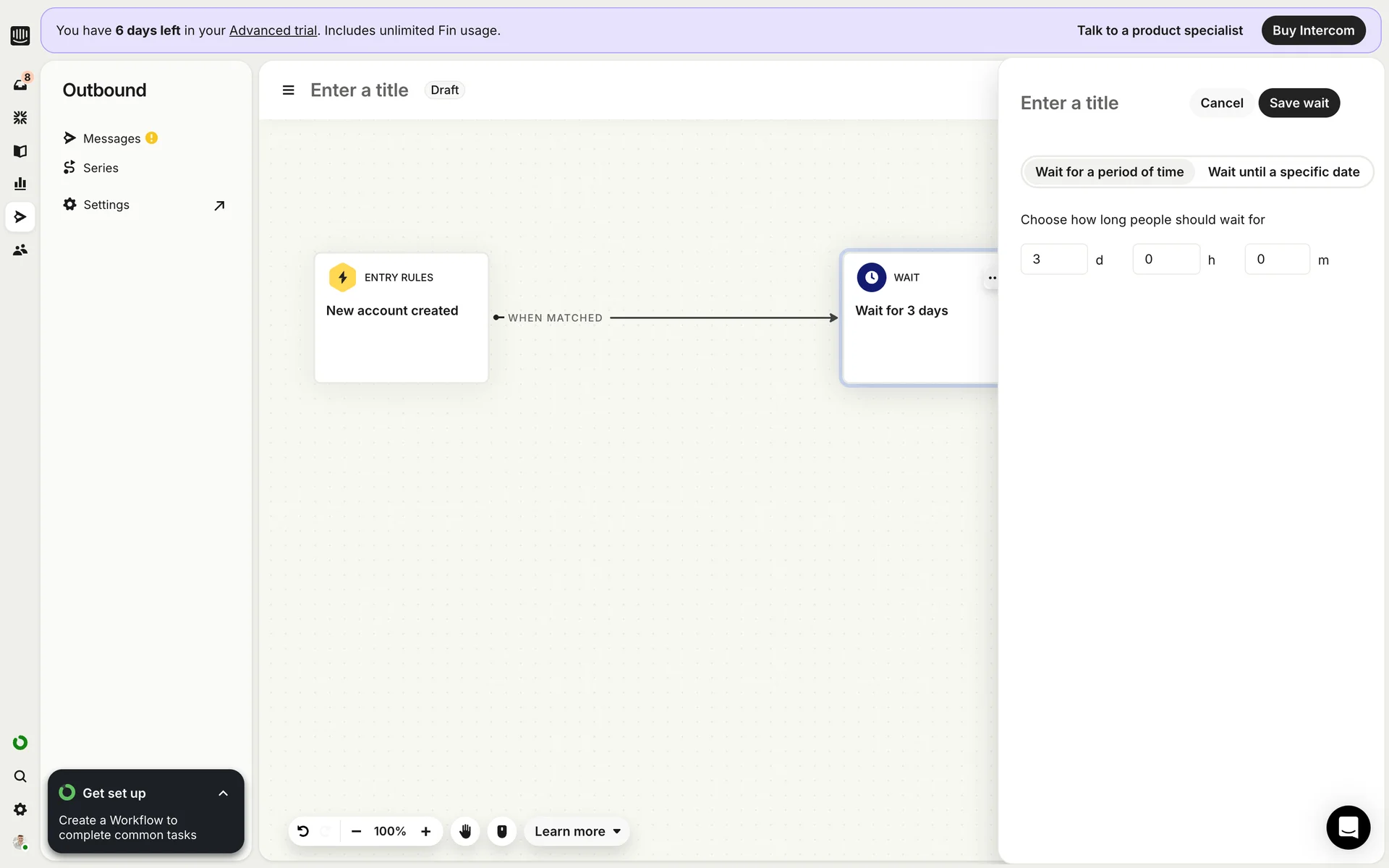Image resolution: width=1389 pixels, height=868 pixels.
Task: Expand the Learn more dropdown
Action: pyautogui.click(x=577, y=831)
